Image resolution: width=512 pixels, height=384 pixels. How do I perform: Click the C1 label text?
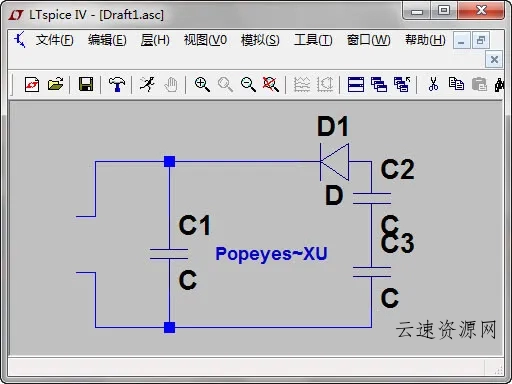195,225
